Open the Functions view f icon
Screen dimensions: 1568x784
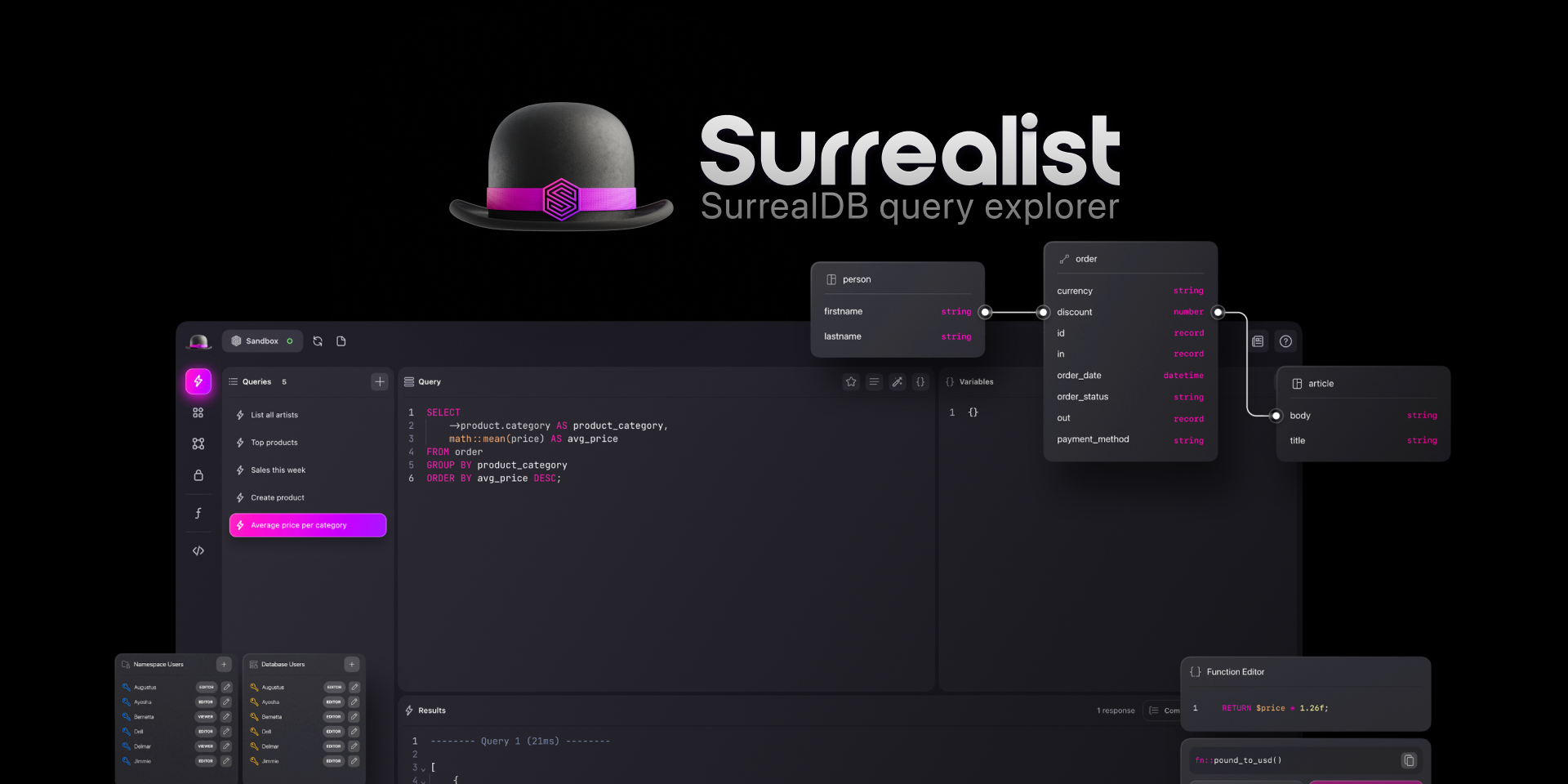(198, 513)
